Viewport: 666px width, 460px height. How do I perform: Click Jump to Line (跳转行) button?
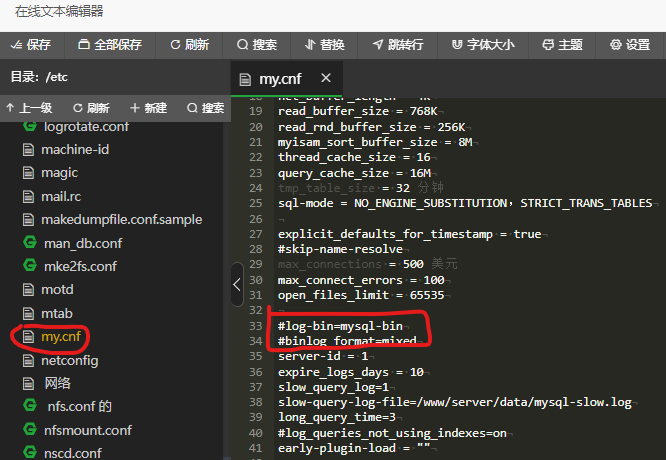point(397,45)
